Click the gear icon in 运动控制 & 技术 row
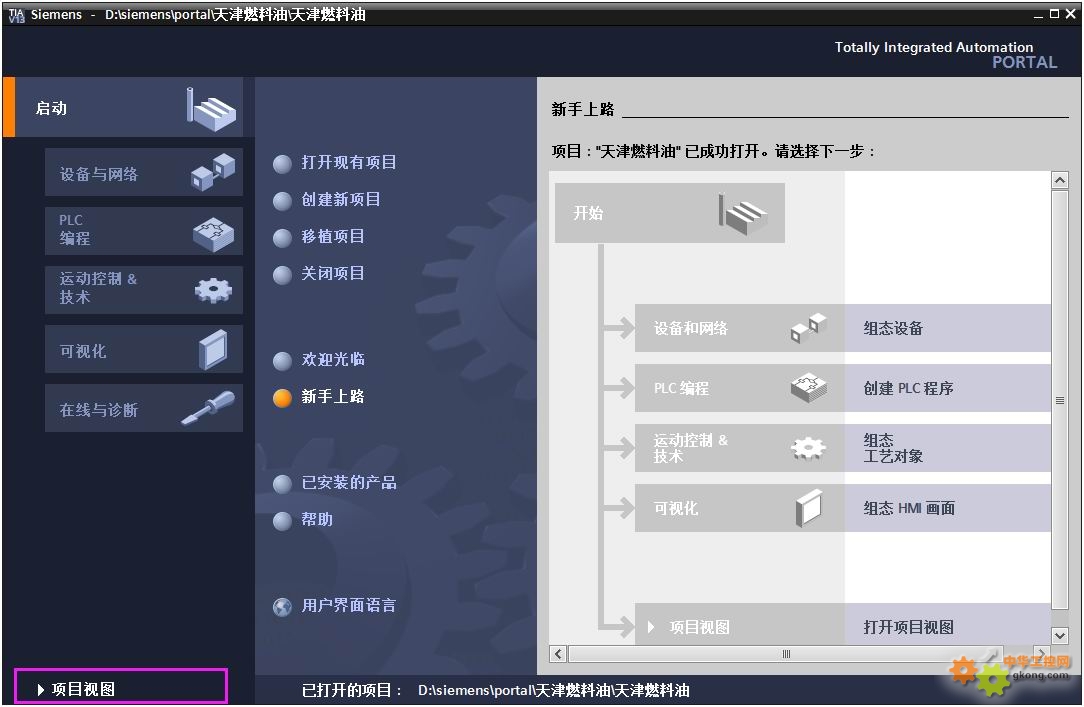This screenshot has width=1084, height=707. point(808,449)
